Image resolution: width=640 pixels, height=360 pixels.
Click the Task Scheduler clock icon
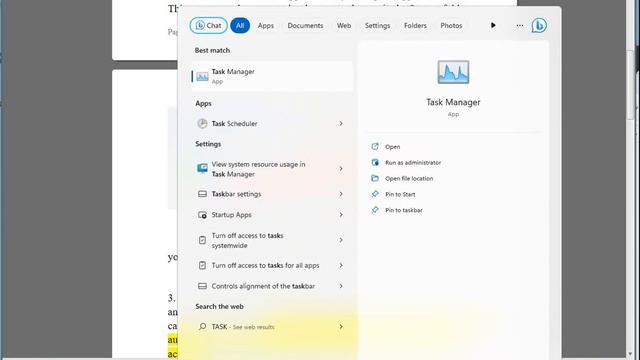(202, 123)
